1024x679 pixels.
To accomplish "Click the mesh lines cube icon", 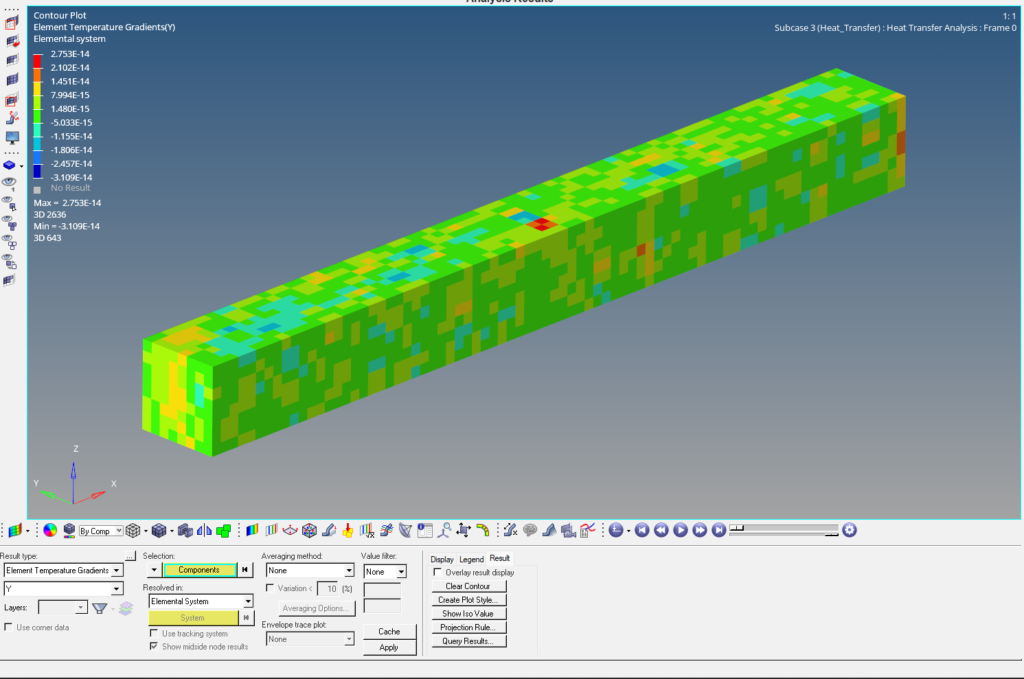I will click(133, 531).
